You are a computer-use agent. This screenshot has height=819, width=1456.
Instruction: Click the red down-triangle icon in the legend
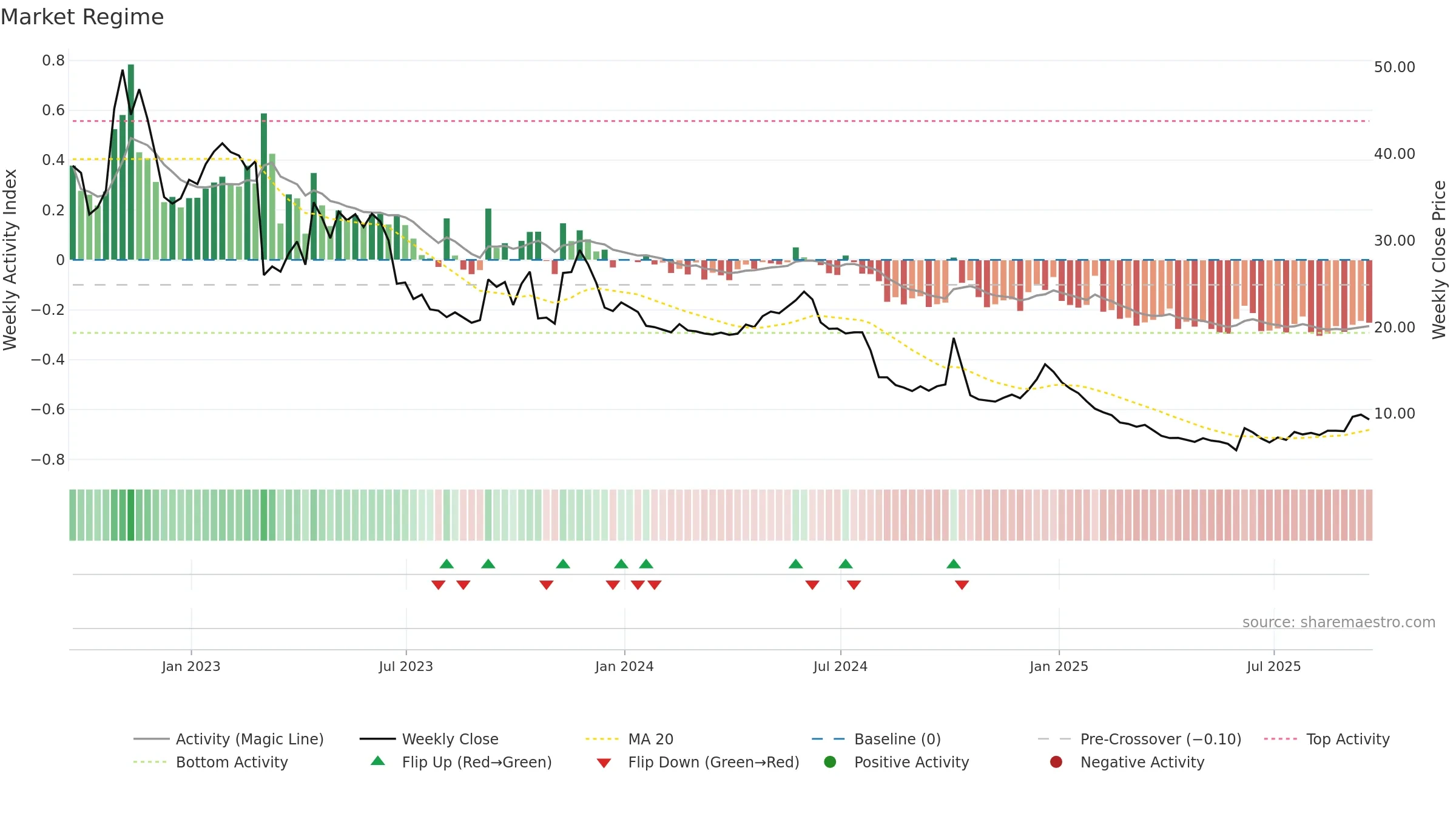point(604,763)
